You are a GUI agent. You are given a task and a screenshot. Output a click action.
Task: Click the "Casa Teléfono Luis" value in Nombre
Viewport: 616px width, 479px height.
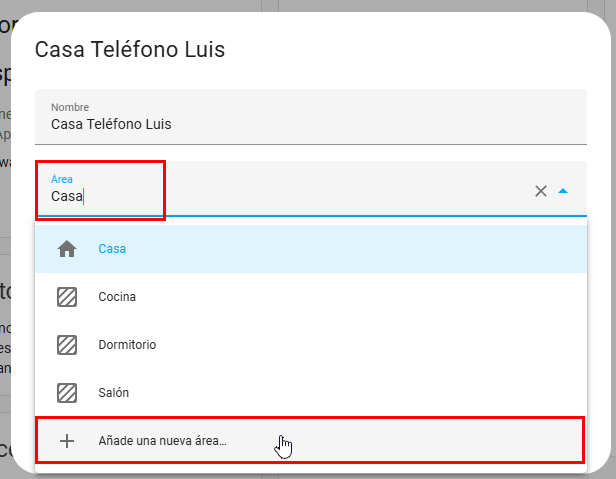111,125
